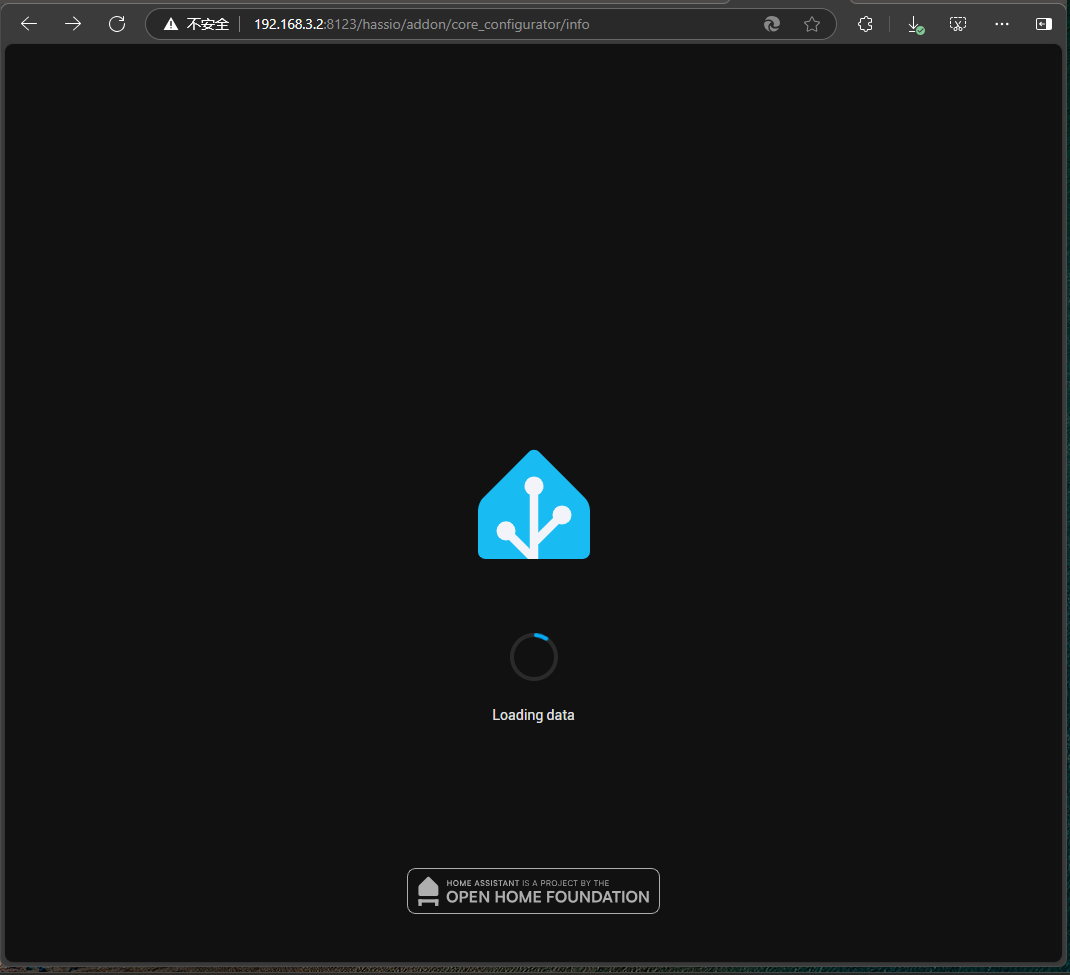Reload the Home Assistant page
1070x975 pixels.
[x=117, y=24]
